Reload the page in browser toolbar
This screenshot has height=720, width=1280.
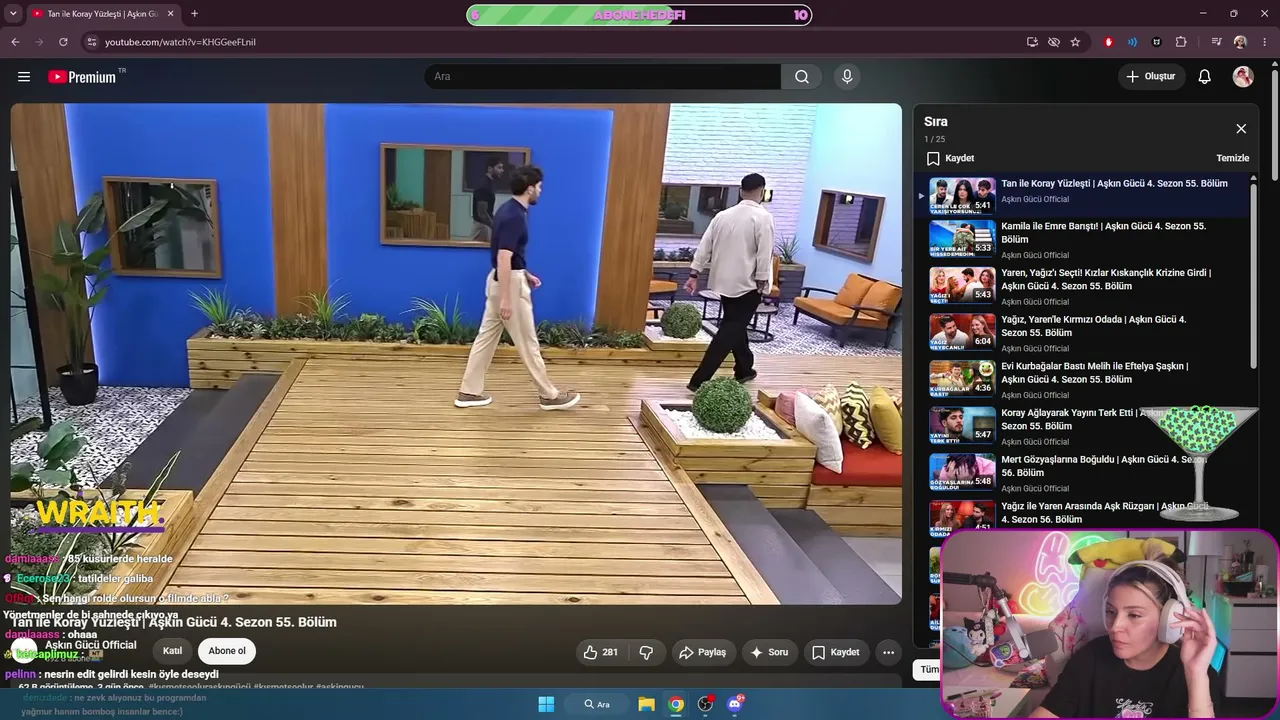[x=63, y=42]
